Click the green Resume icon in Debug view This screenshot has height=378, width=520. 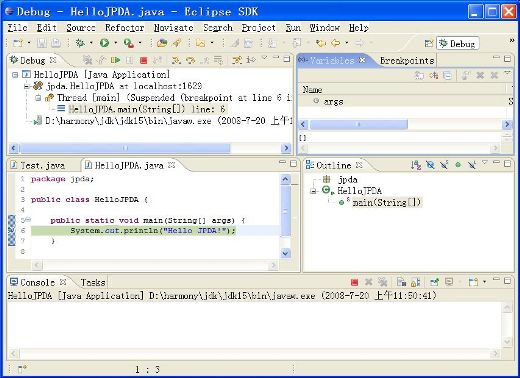coord(115,60)
